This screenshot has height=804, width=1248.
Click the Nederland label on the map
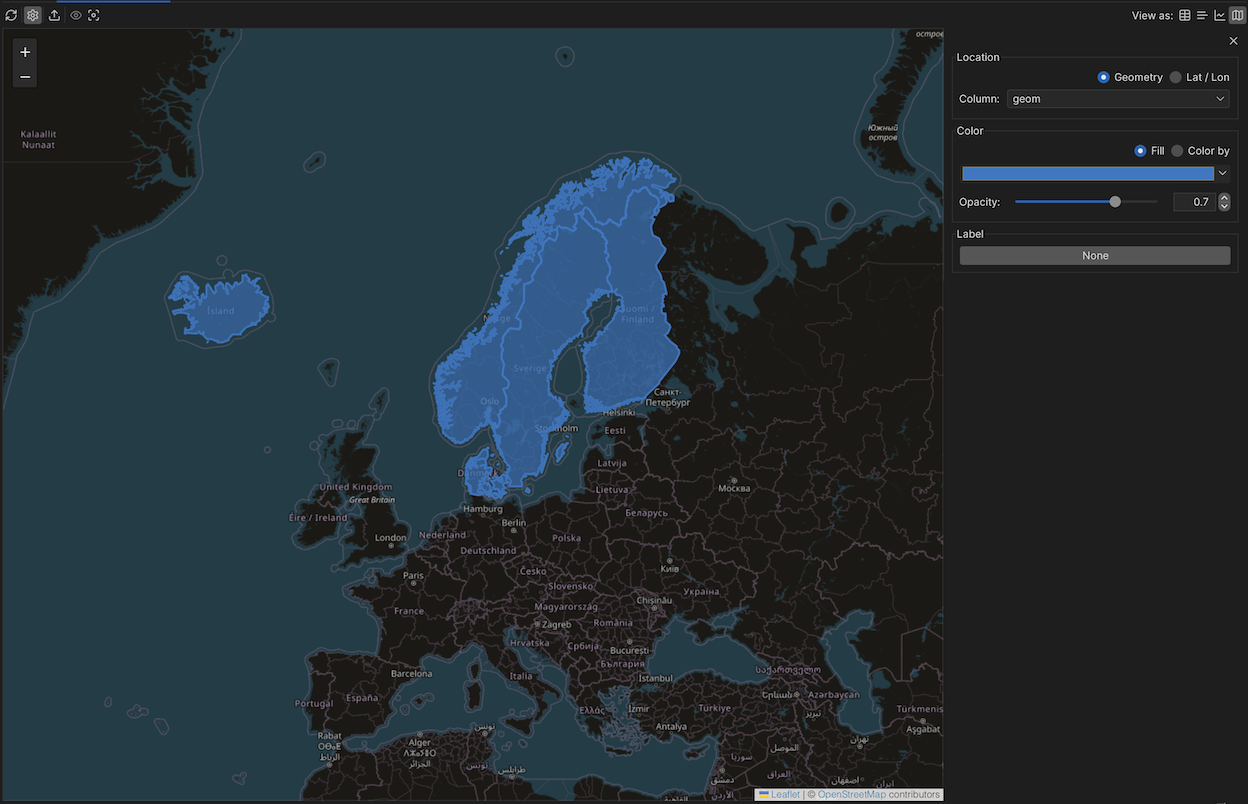click(x=442, y=535)
